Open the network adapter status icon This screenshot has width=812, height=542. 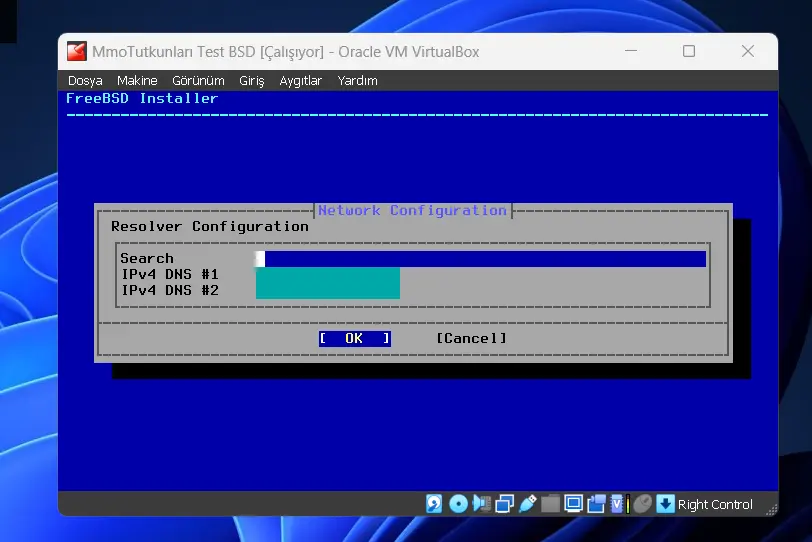point(504,503)
